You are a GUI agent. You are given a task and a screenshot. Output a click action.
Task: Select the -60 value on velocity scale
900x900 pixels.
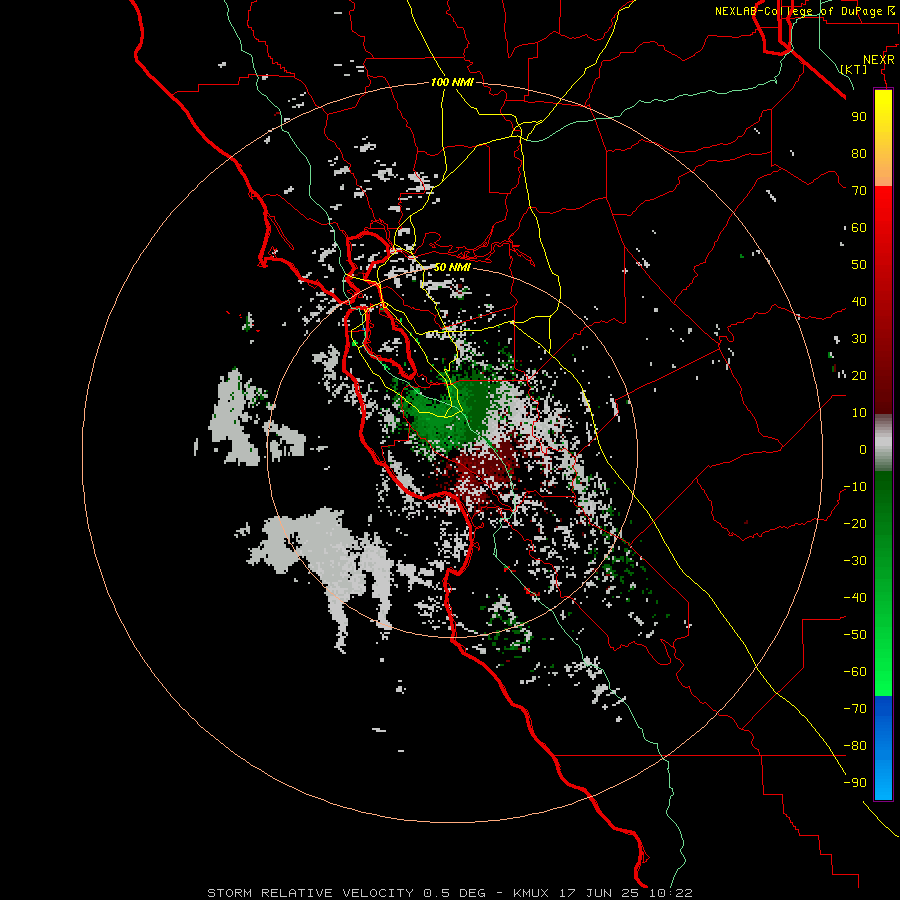point(855,672)
